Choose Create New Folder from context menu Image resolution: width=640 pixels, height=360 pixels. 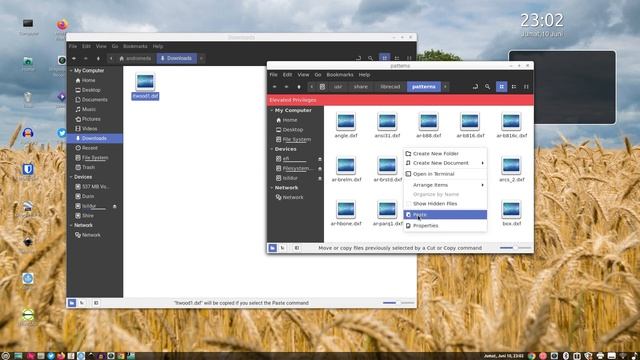(445, 153)
